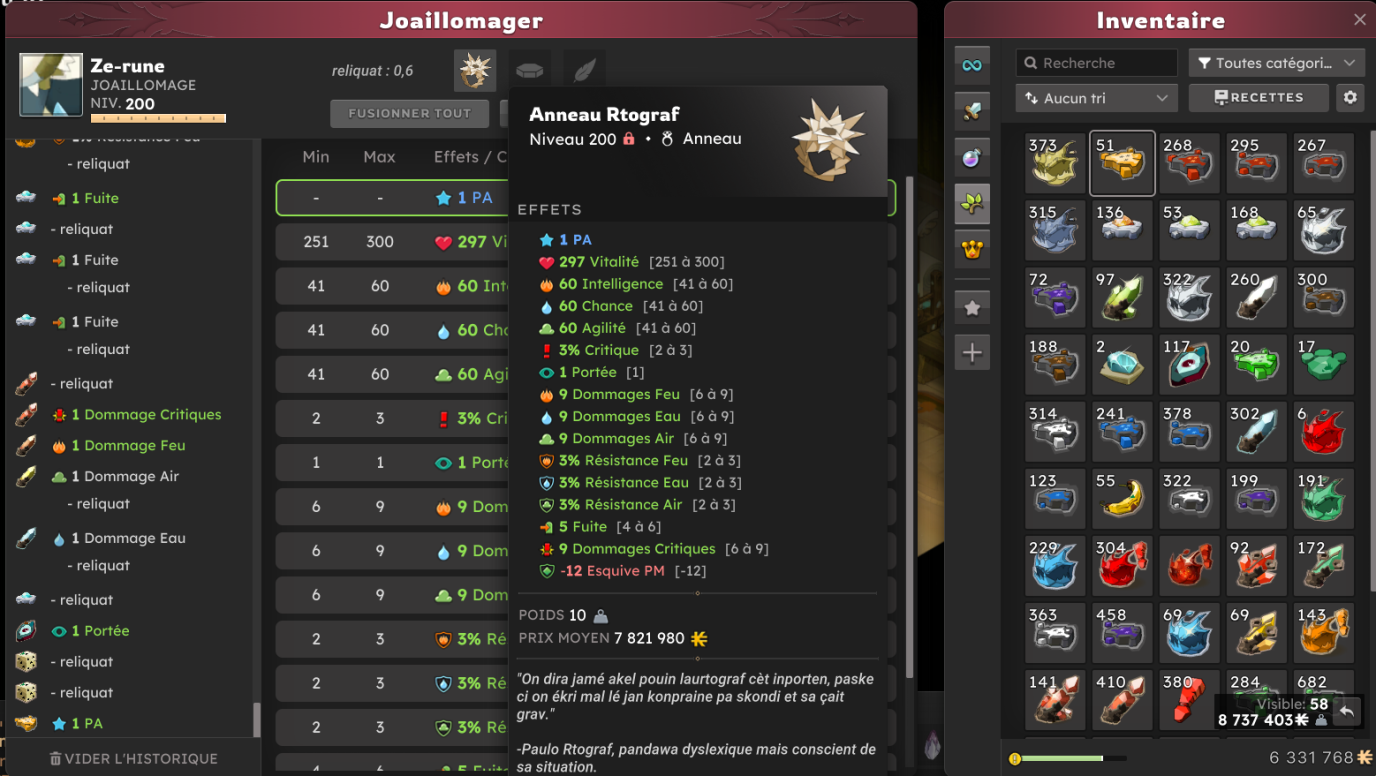Image resolution: width=1376 pixels, height=776 pixels.
Task: Clear history with VIDER L'HISTORIQUE
Action: (133, 759)
